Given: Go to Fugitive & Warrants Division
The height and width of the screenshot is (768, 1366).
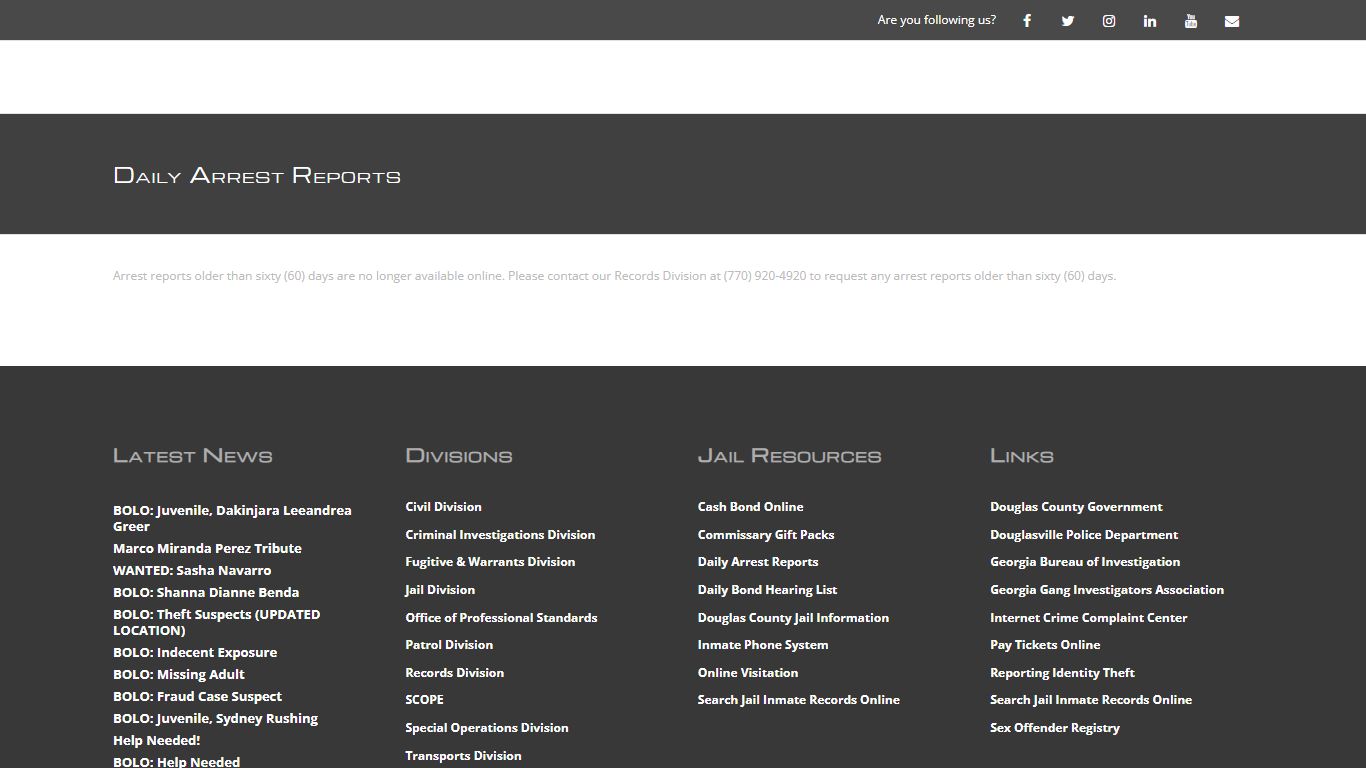Looking at the screenshot, I should (x=490, y=562).
